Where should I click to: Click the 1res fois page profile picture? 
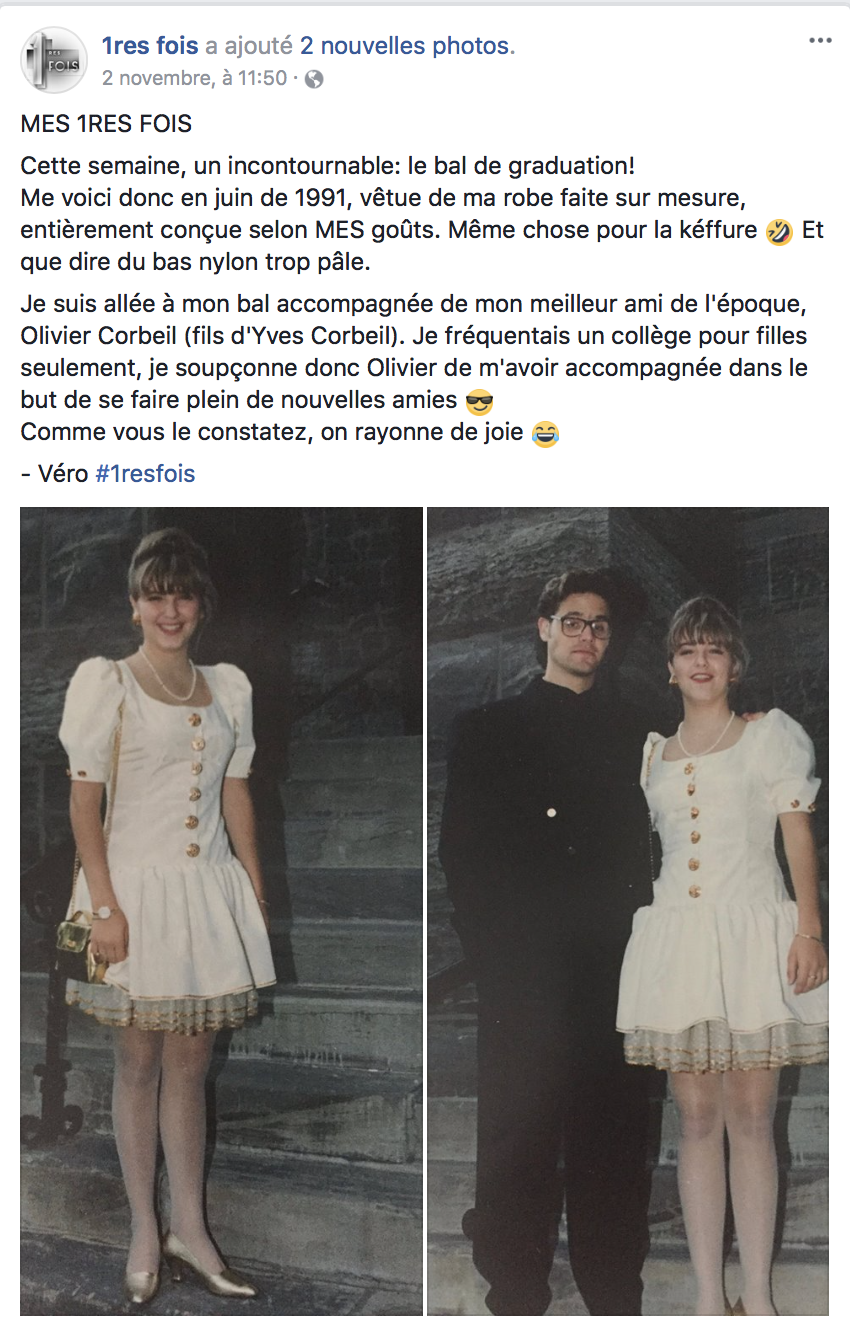tap(54, 61)
